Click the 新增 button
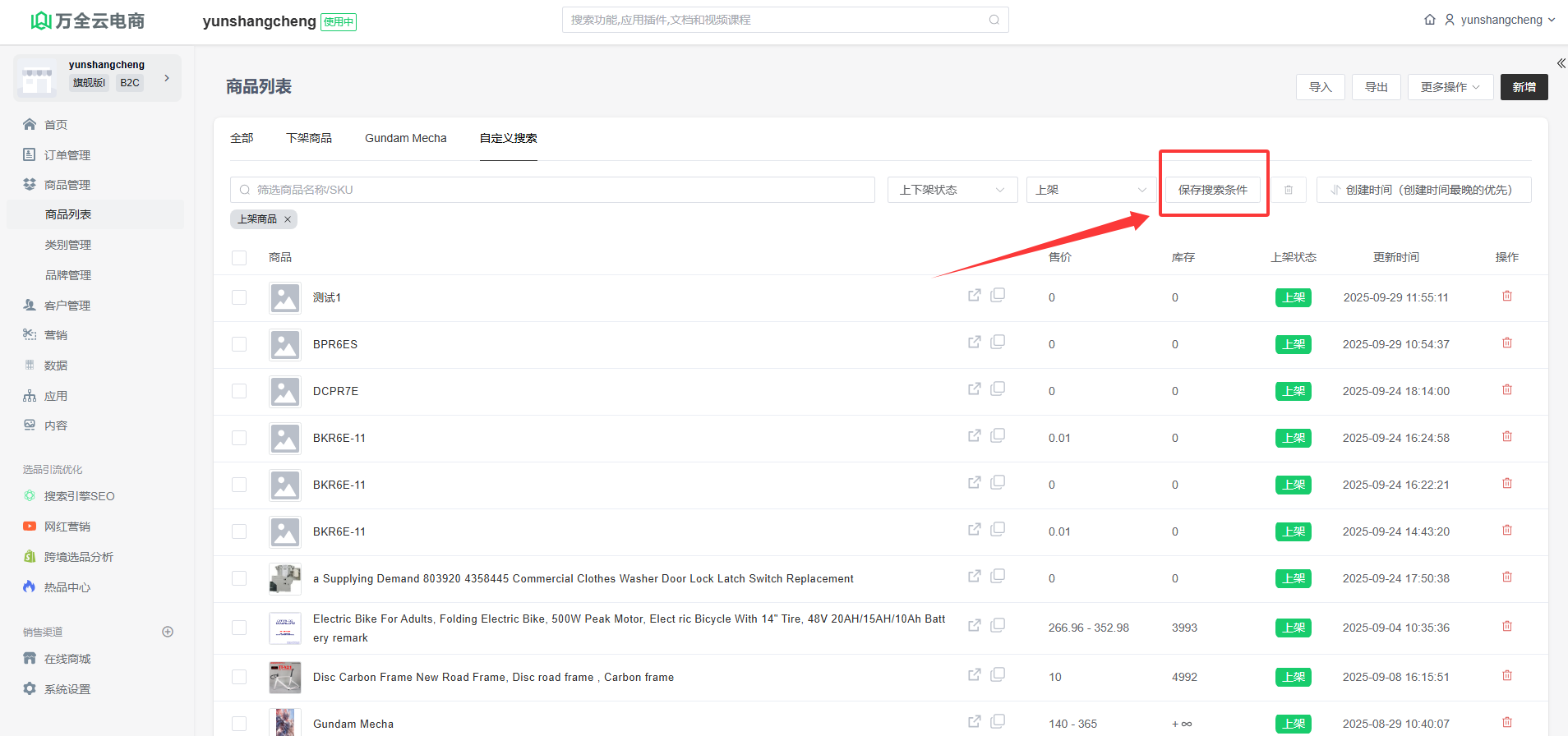Image resolution: width=1568 pixels, height=736 pixels. point(1524,87)
